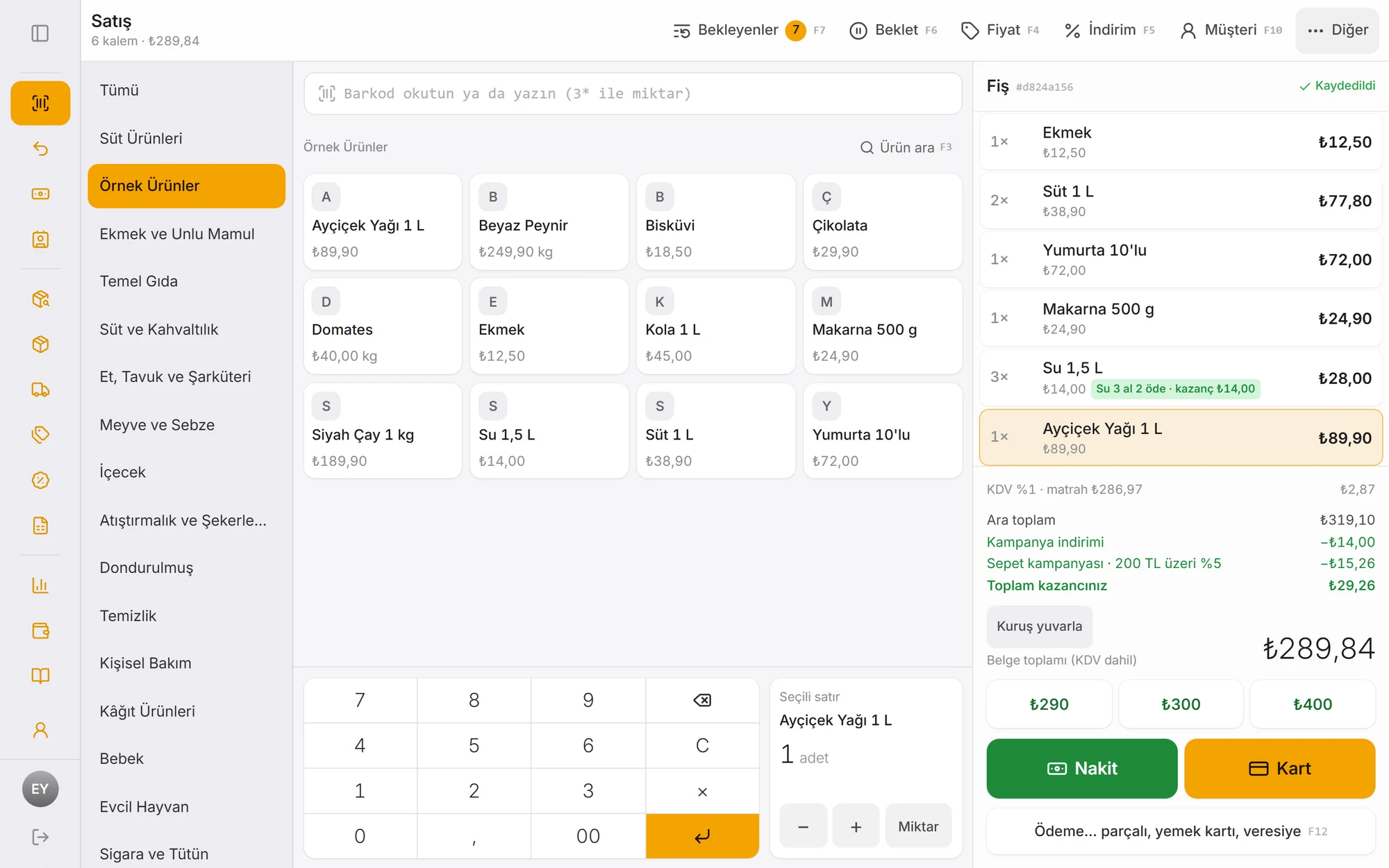Open the delivery truck icon in sidebar
Viewport: 1389px width, 868px height.
(x=40, y=390)
